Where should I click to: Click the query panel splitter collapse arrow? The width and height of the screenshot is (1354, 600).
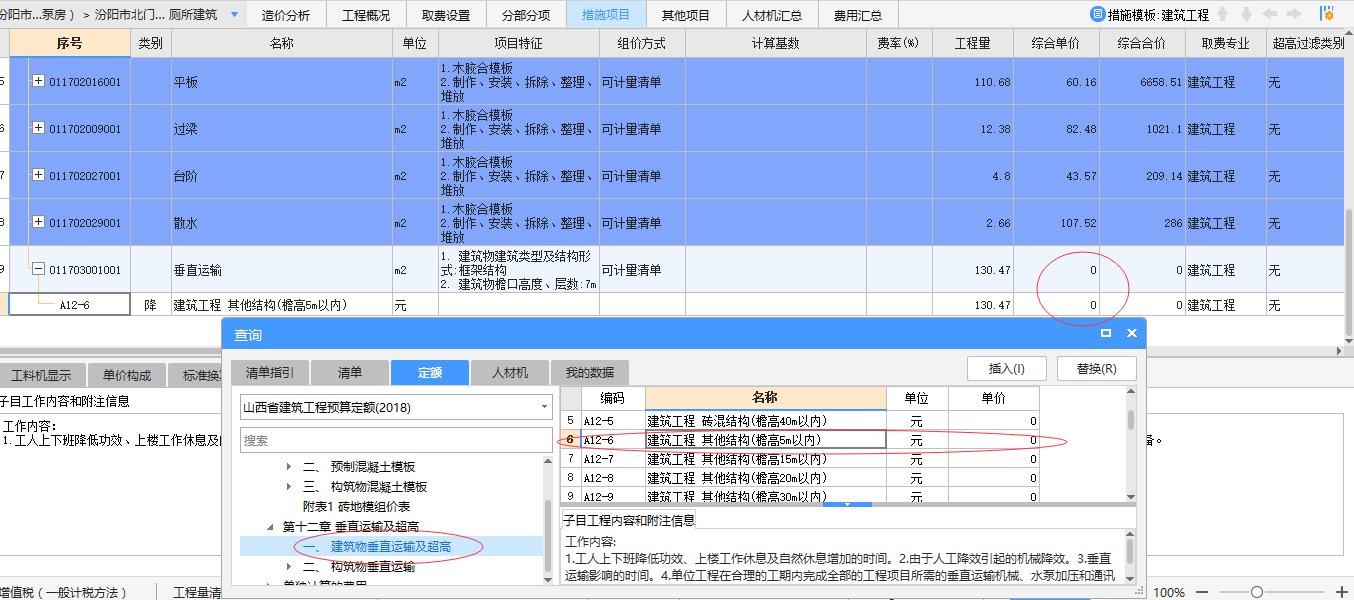coord(849,504)
